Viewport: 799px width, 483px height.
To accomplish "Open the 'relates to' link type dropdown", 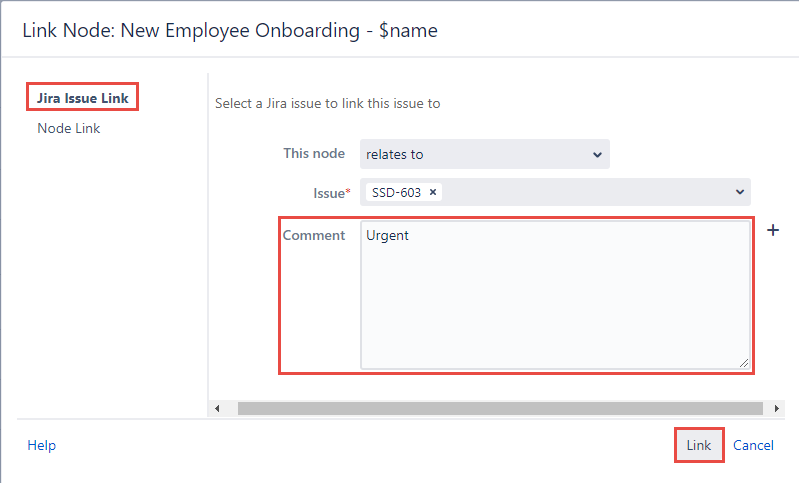I will (x=484, y=154).
